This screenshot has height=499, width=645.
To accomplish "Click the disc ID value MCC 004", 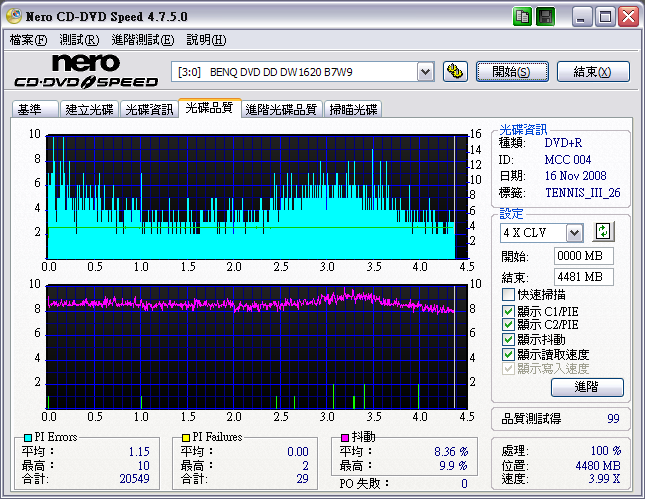I will (568, 160).
